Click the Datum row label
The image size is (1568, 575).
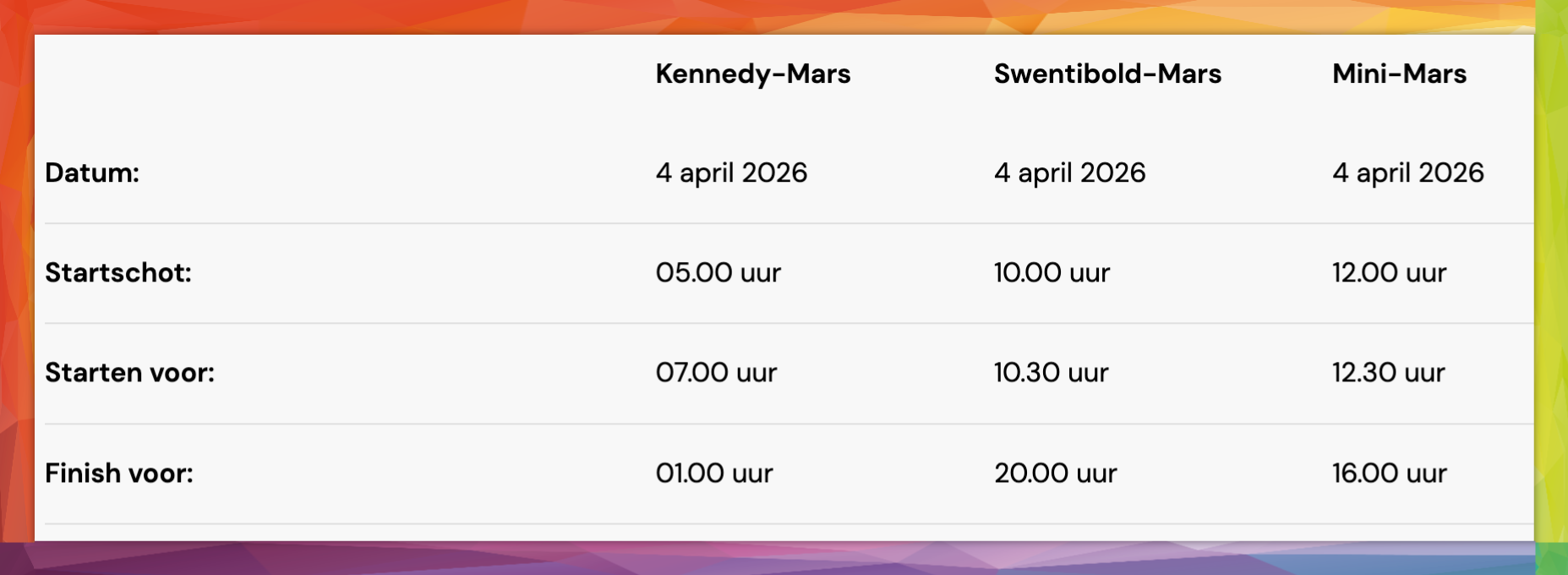(92, 172)
